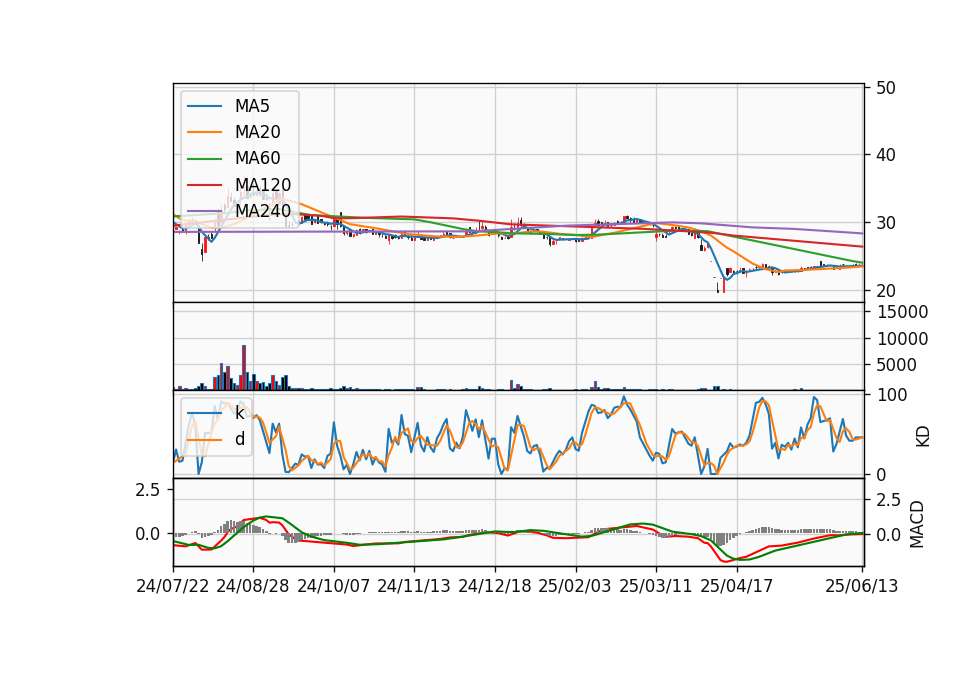Click the tallest volume bar in August 2024
Viewport: 960px width, 690px height.
tap(244, 367)
